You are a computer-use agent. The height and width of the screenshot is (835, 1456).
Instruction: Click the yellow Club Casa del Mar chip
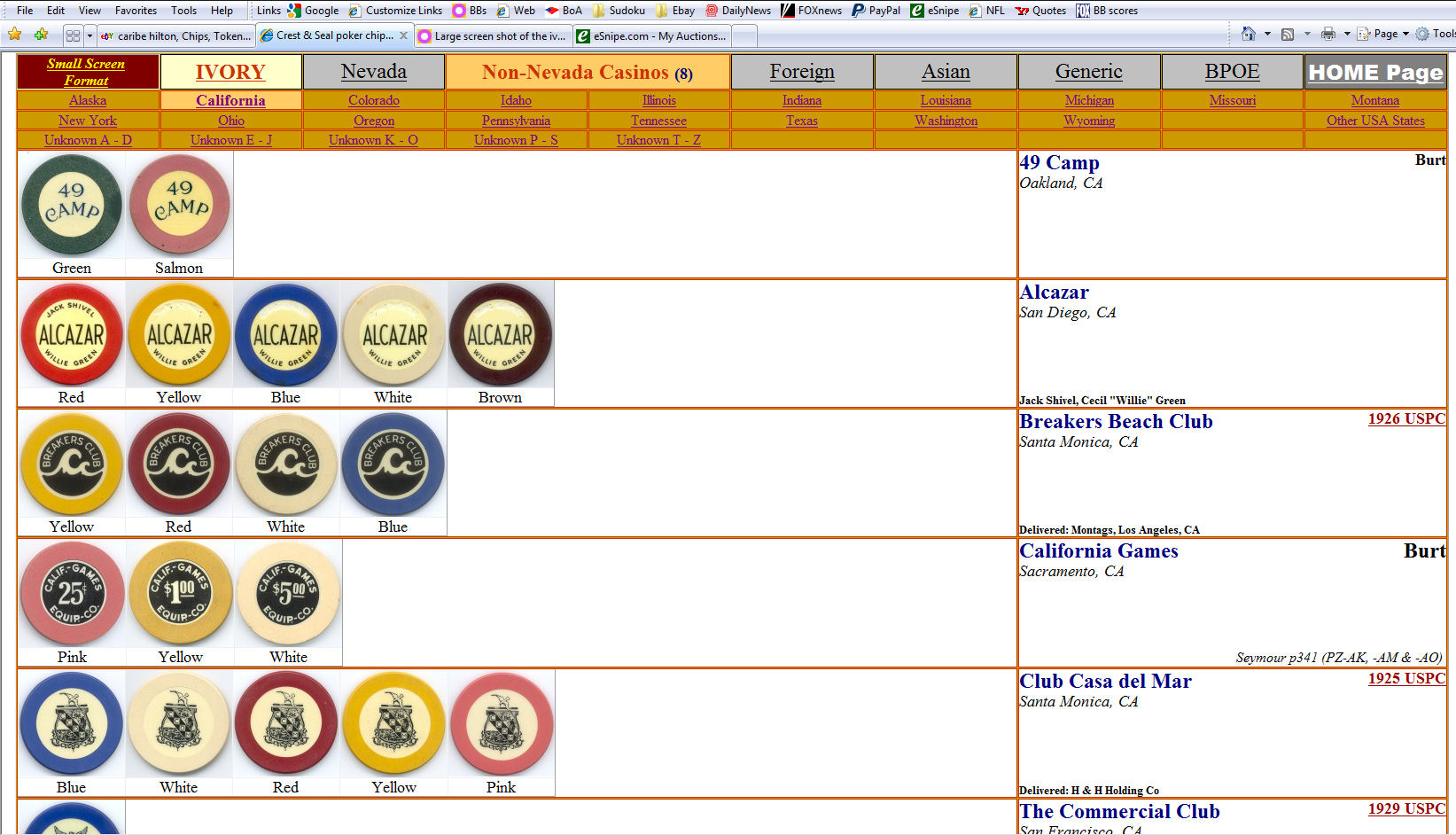(394, 724)
